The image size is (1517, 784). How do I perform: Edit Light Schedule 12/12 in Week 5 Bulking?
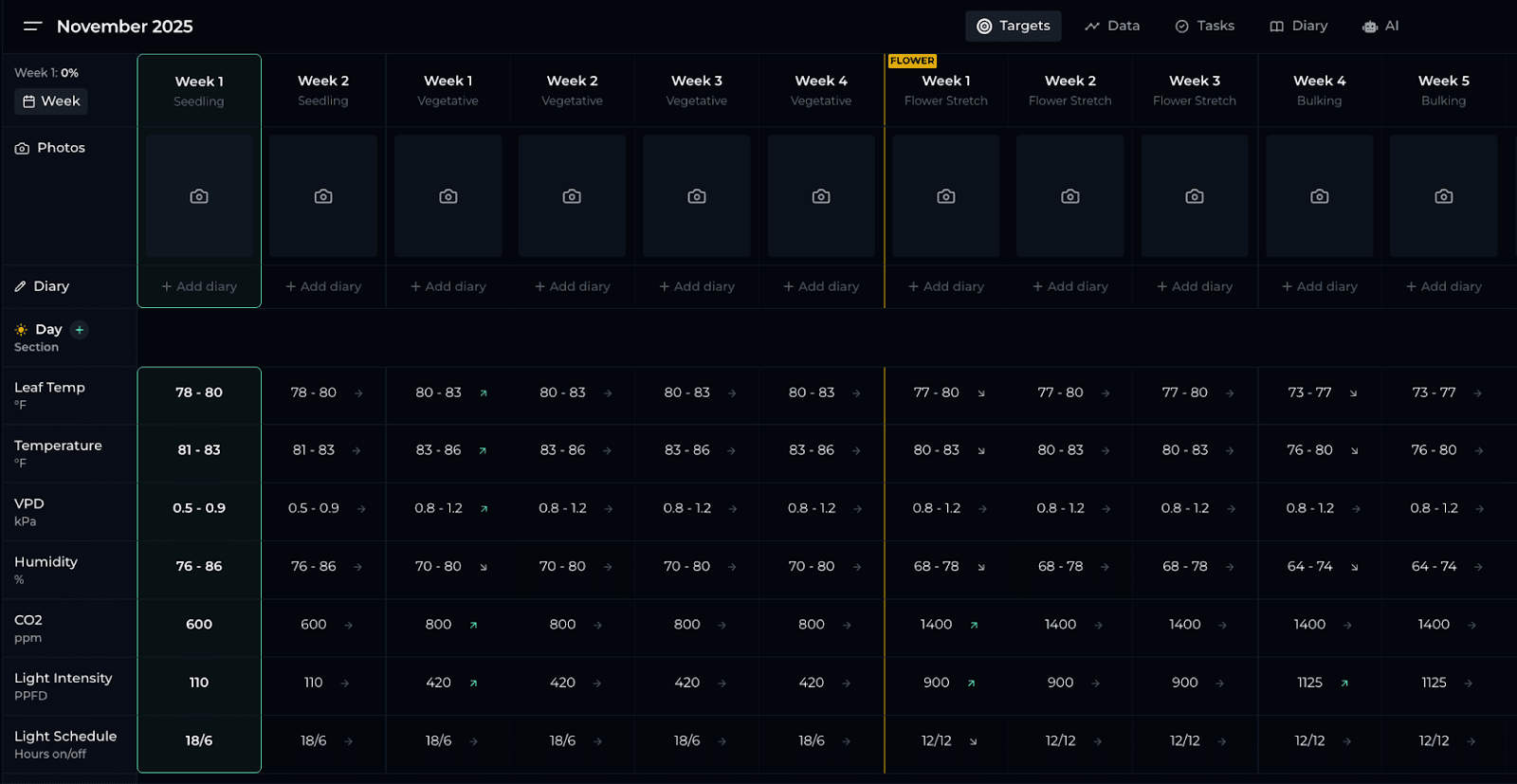(x=1434, y=740)
